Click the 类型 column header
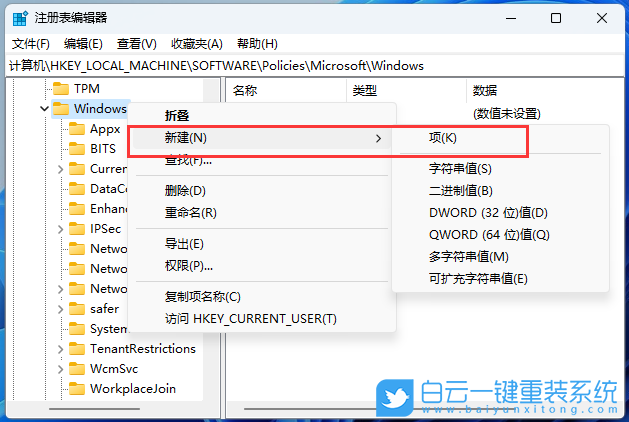 [406, 90]
